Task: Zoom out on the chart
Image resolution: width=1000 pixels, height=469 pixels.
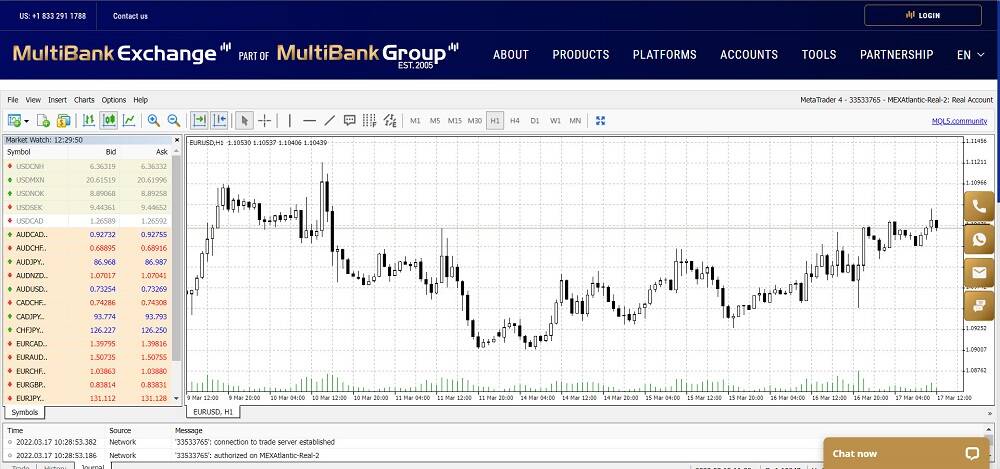Action: (x=173, y=120)
